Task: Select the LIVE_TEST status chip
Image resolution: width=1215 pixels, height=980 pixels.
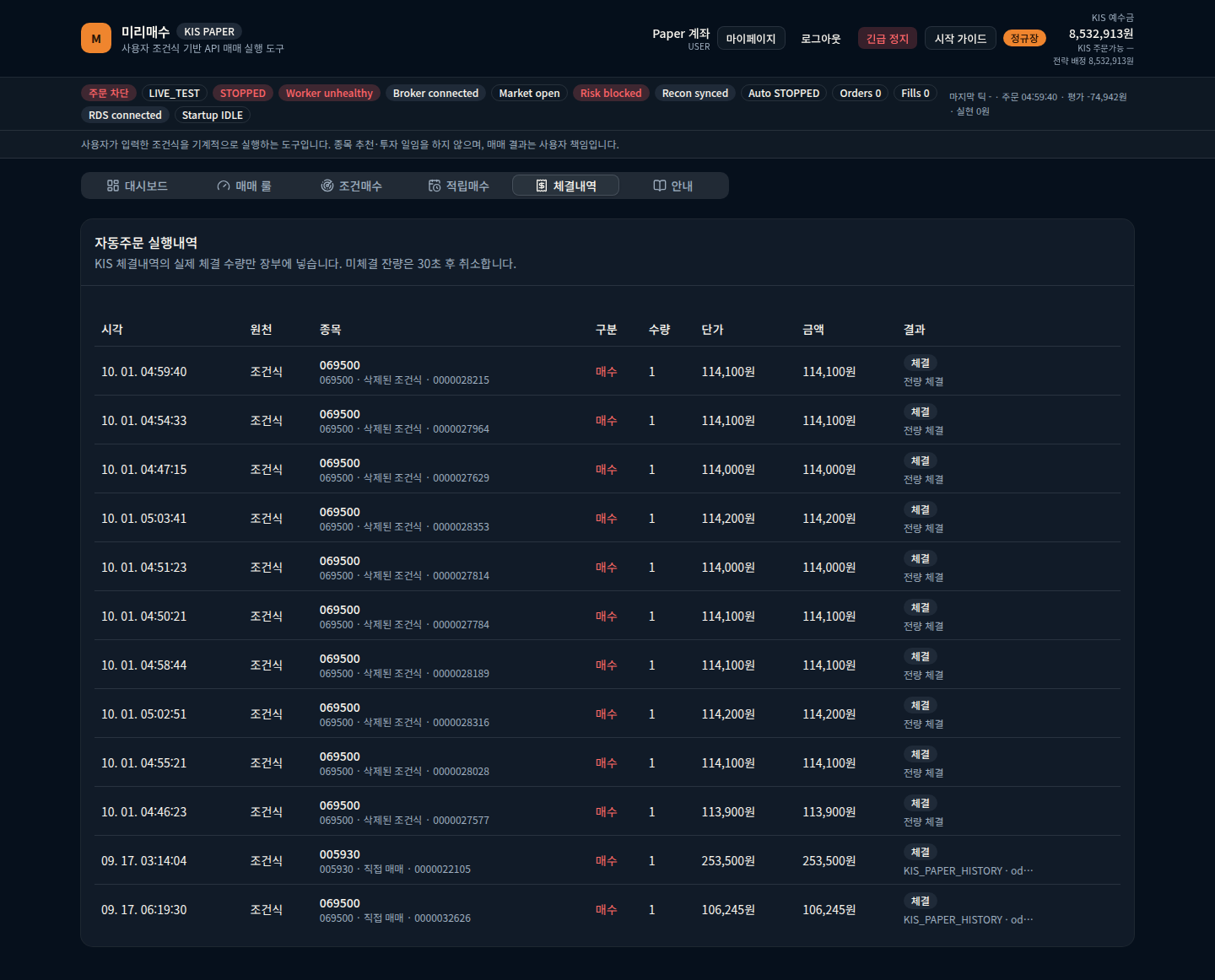Action: coord(175,93)
